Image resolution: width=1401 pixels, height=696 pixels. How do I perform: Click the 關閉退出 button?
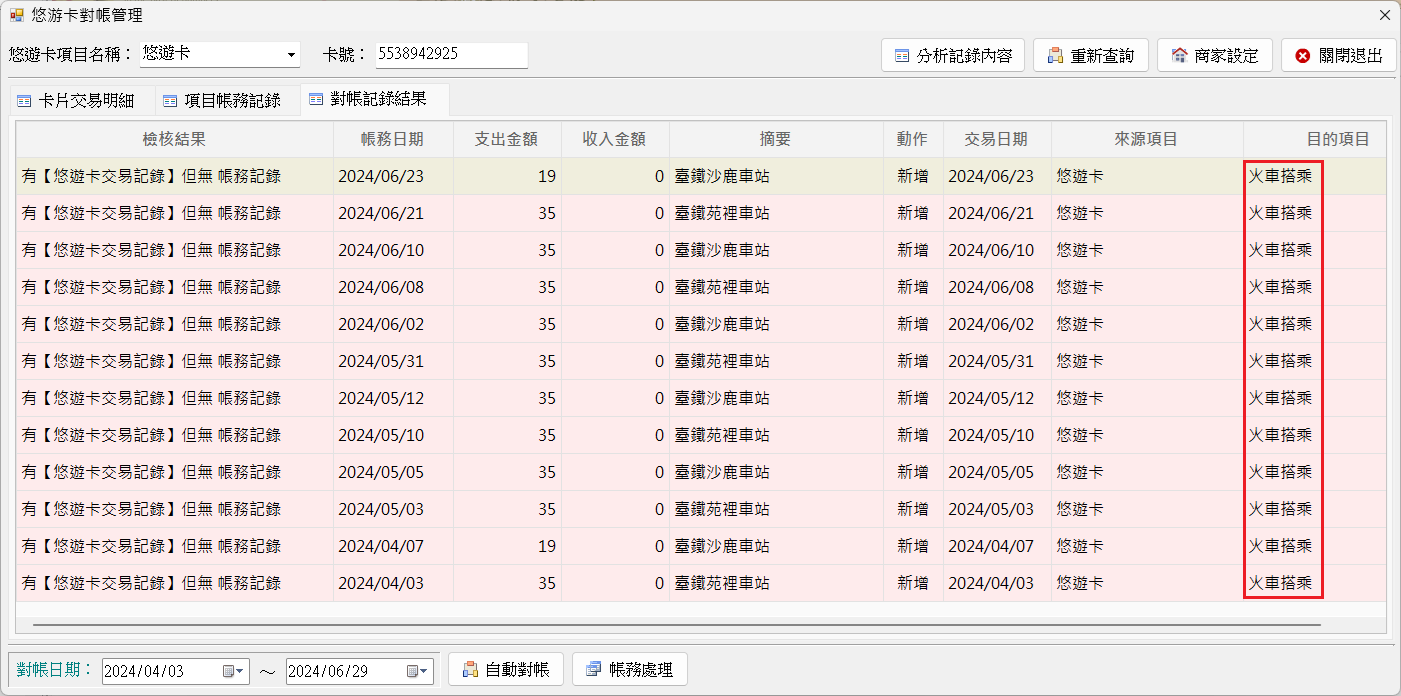(1339, 55)
